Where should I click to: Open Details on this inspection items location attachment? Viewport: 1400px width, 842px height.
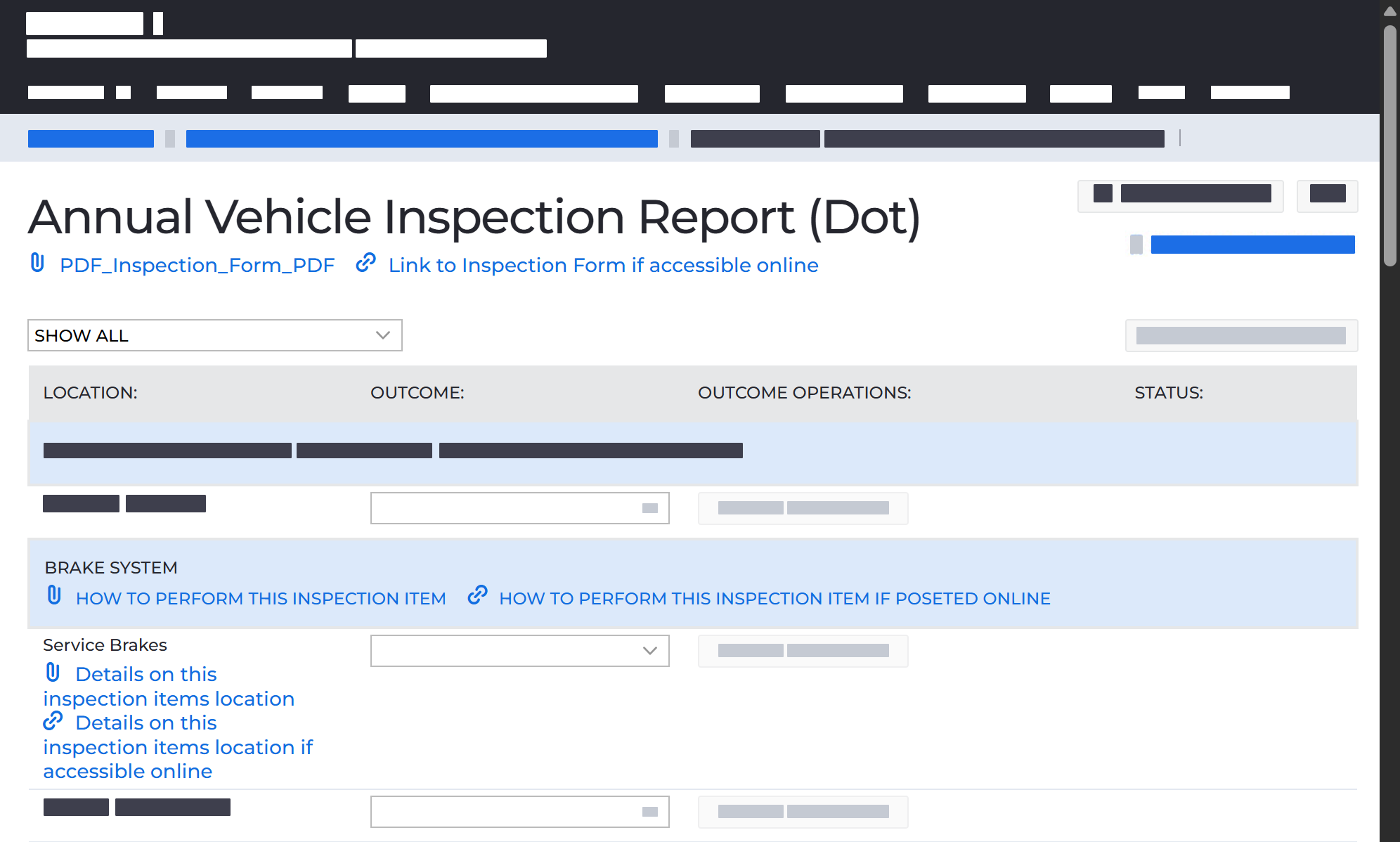tap(169, 686)
